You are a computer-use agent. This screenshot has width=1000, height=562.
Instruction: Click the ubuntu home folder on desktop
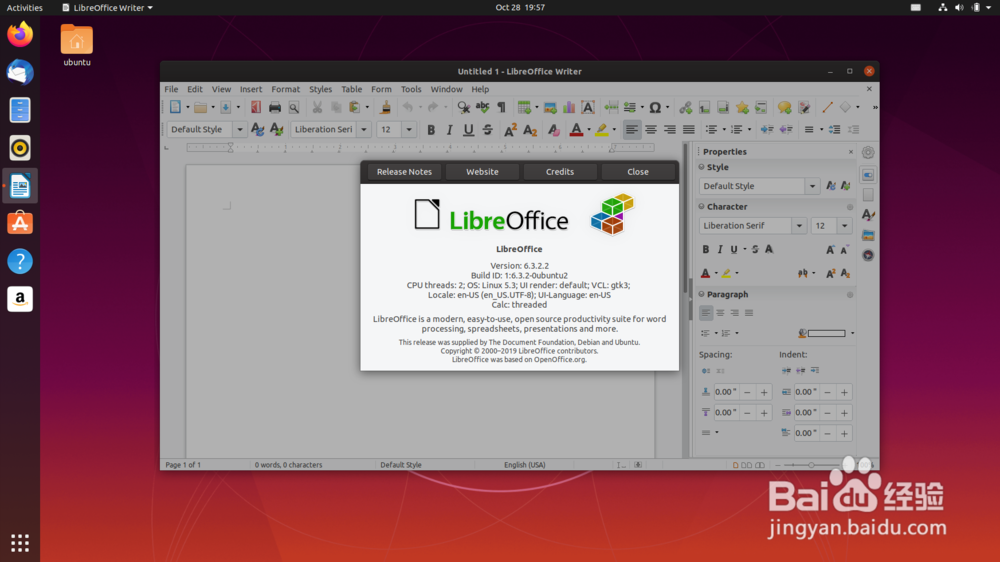(x=77, y=45)
